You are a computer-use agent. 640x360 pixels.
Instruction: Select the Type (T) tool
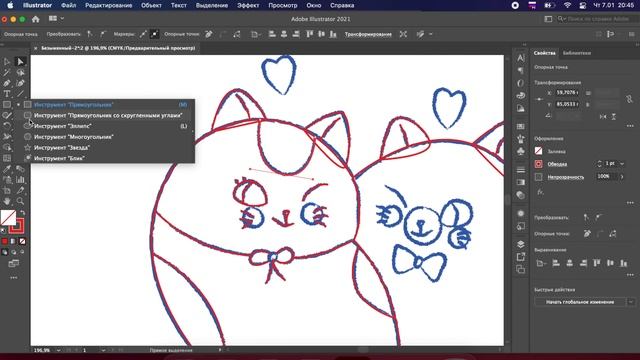click(7, 94)
